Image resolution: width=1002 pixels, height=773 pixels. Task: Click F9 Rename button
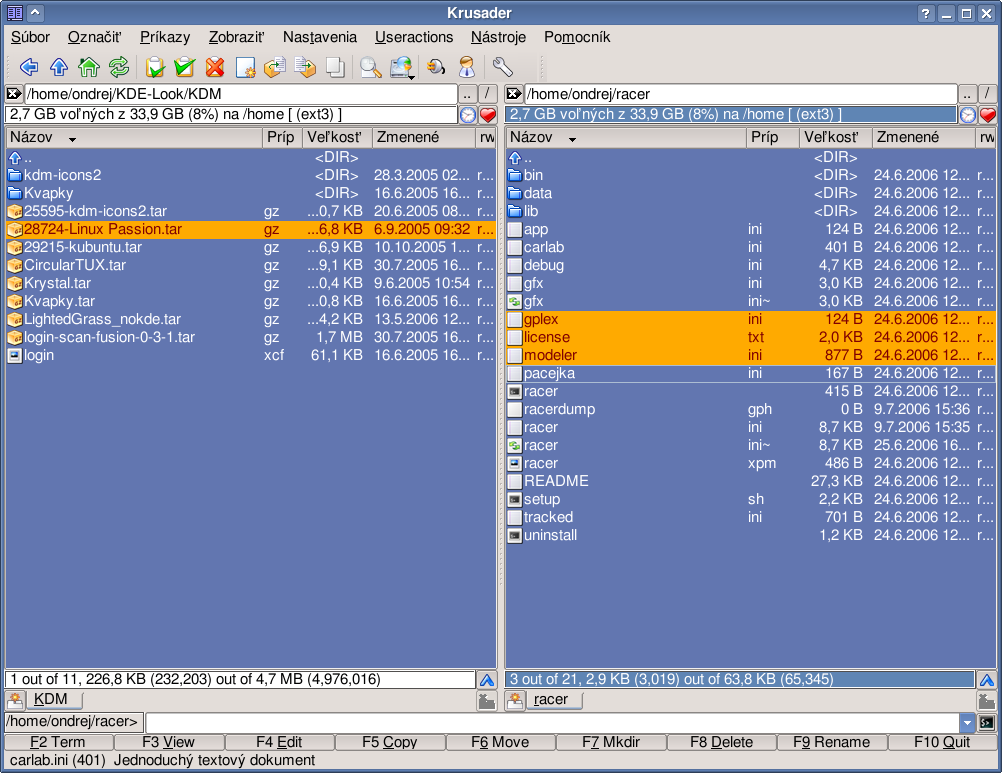click(831, 742)
